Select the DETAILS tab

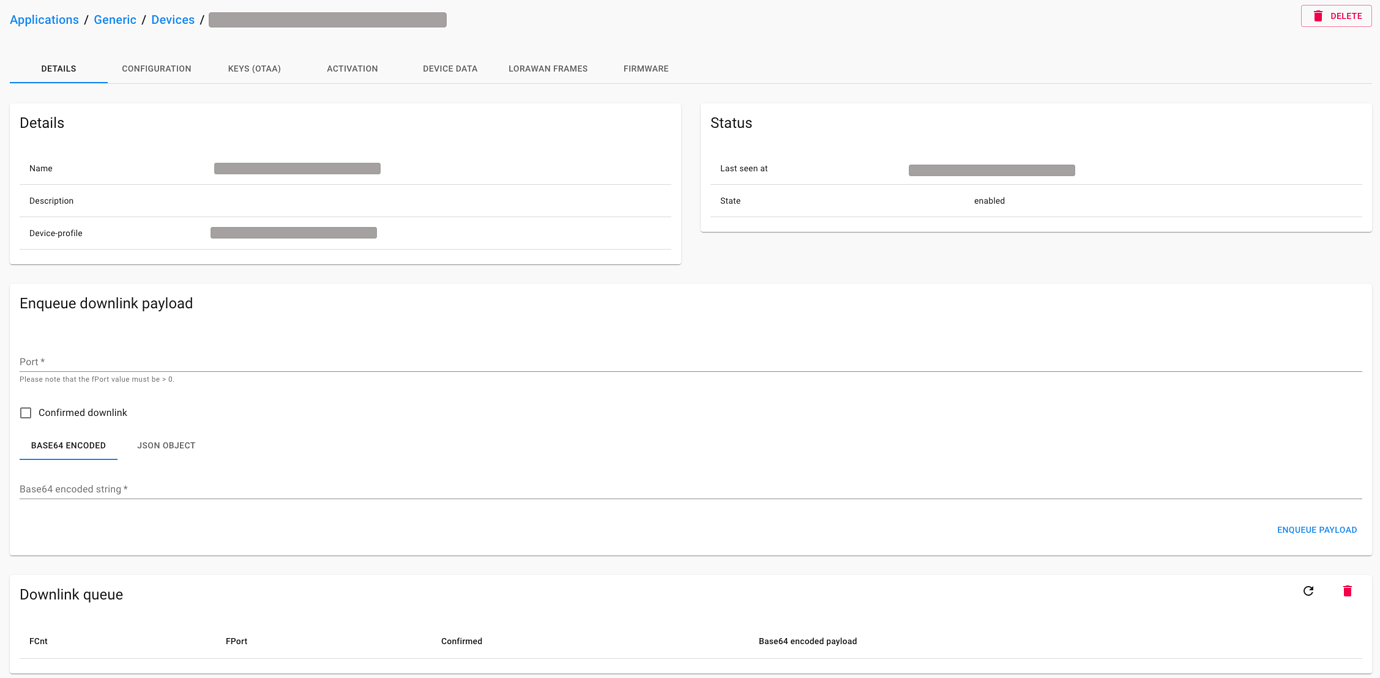tap(57, 68)
